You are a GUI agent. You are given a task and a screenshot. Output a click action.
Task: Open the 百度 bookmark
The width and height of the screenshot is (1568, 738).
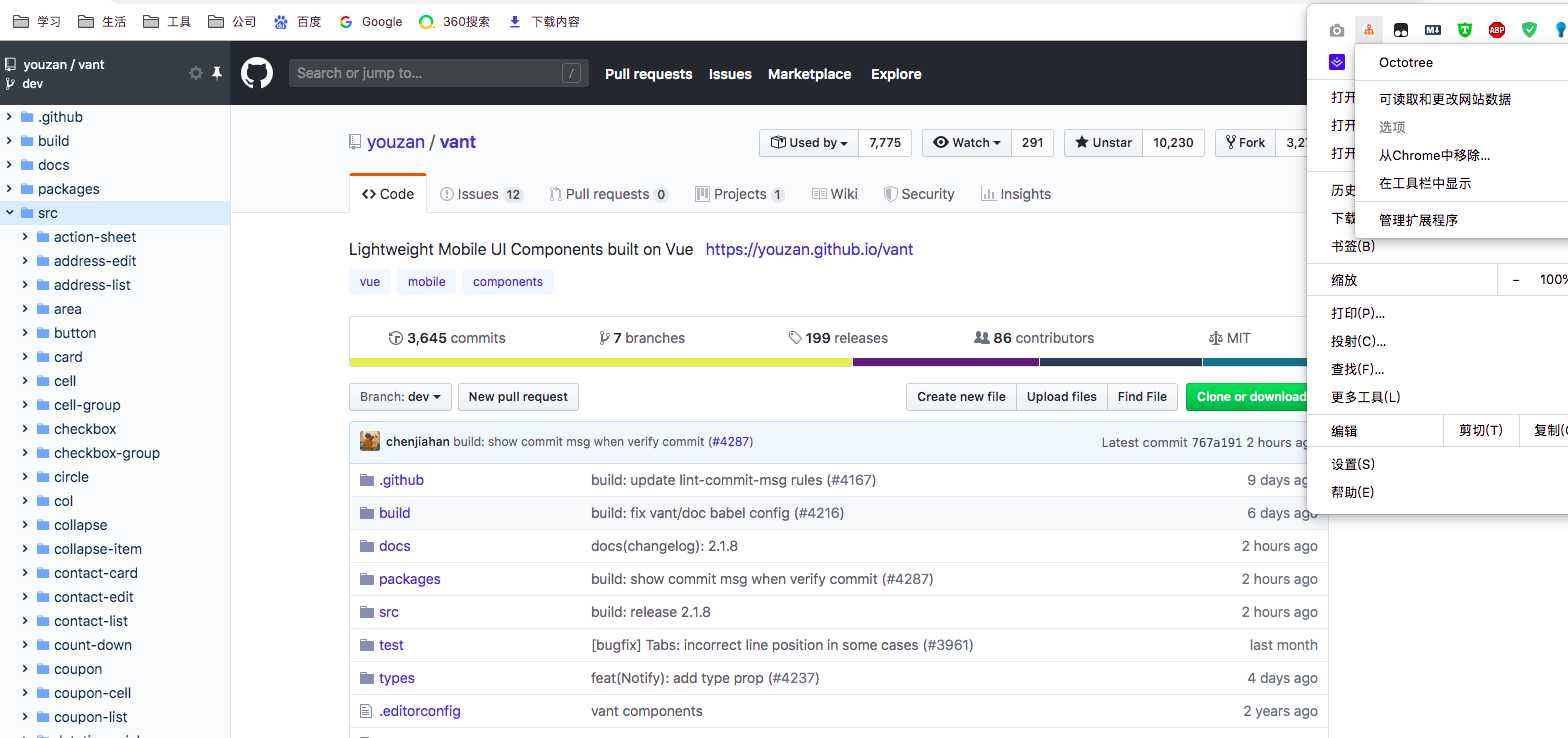297,21
